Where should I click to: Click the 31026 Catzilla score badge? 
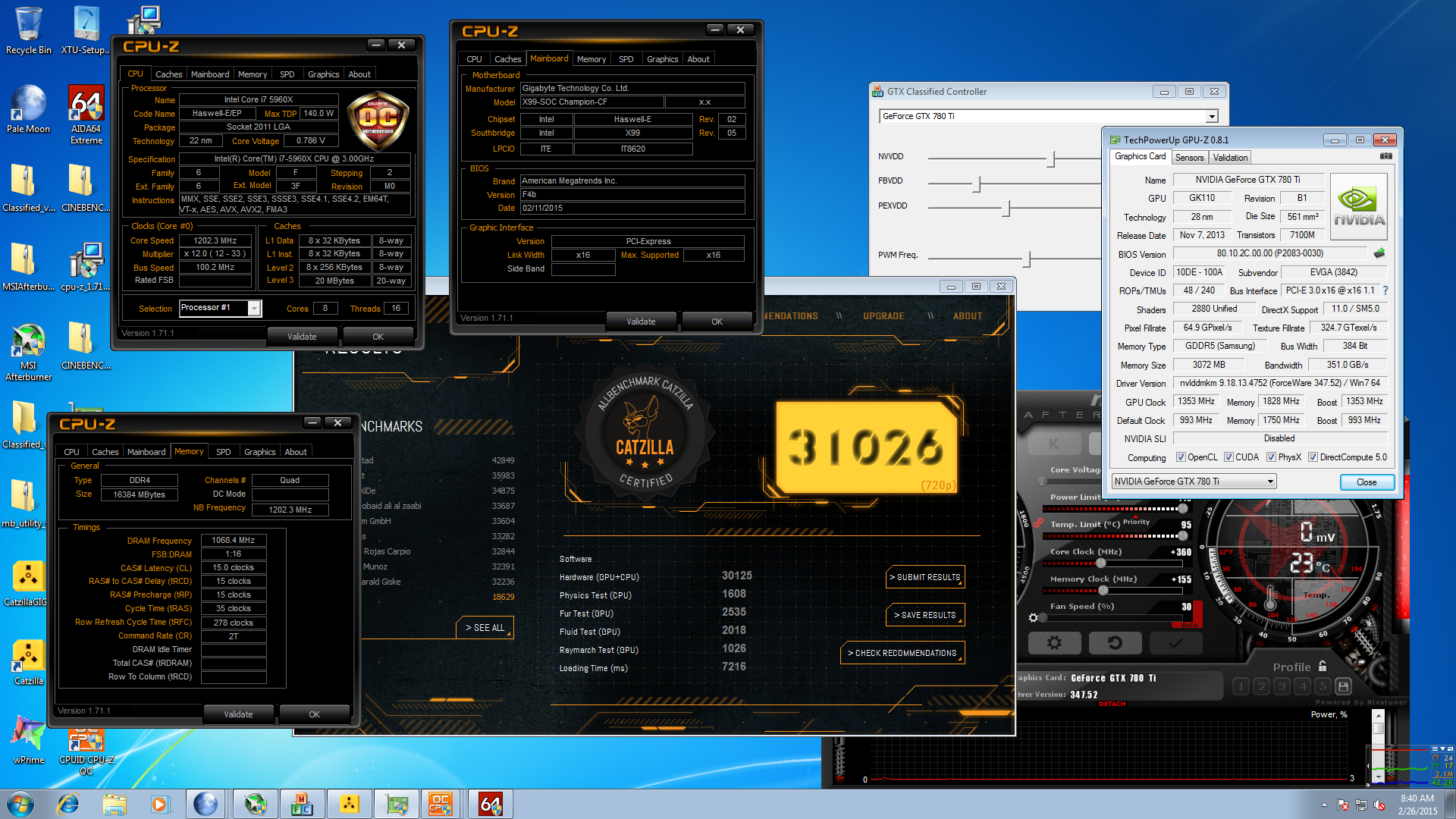coord(867,447)
